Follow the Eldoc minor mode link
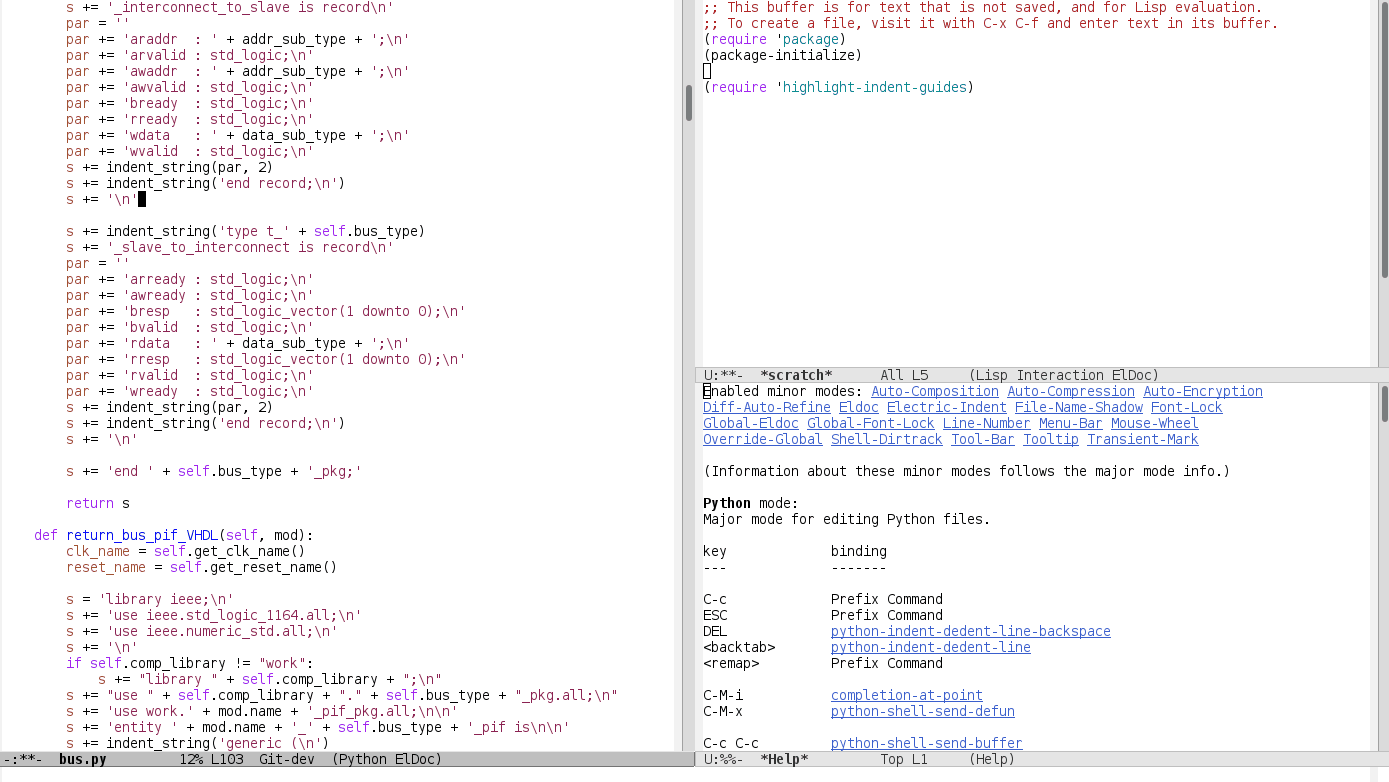This screenshot has height=782, width=1389. (x=859, y=407)
